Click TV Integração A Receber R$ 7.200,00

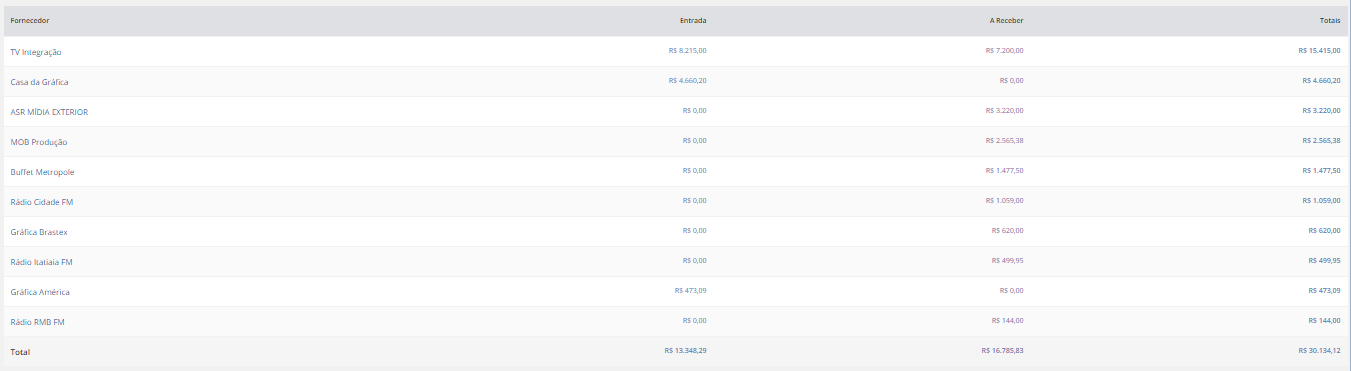pyautogui.click(x=1004, y=51)
